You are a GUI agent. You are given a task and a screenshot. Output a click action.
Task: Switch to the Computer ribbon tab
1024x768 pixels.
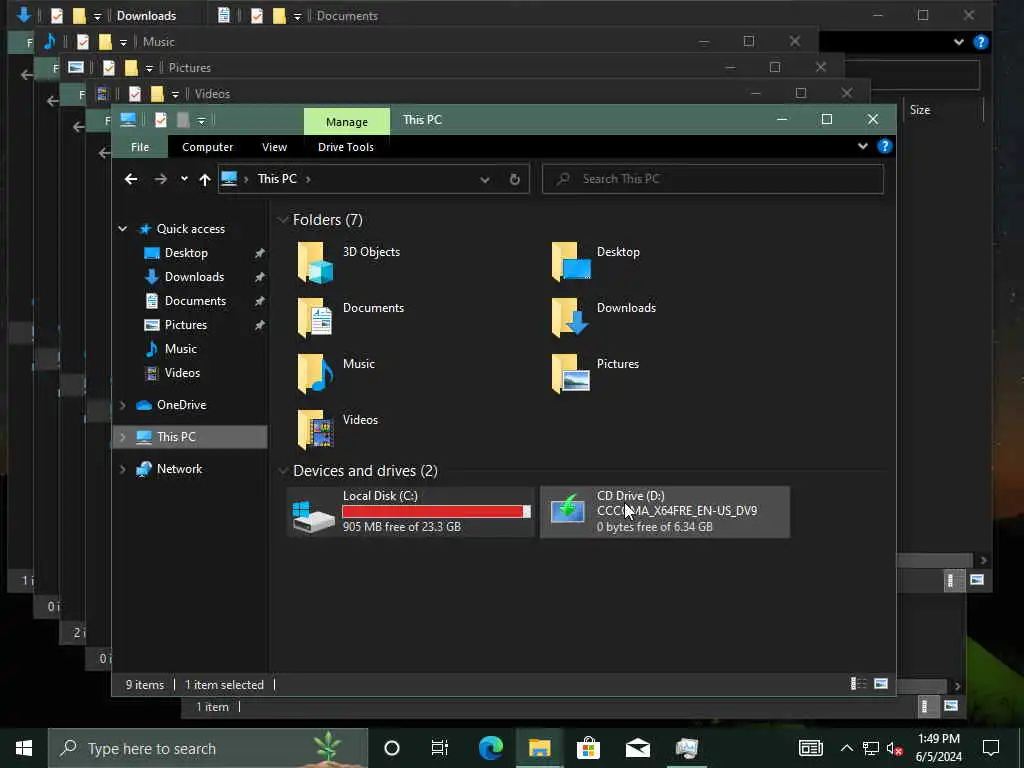(208, 147)
